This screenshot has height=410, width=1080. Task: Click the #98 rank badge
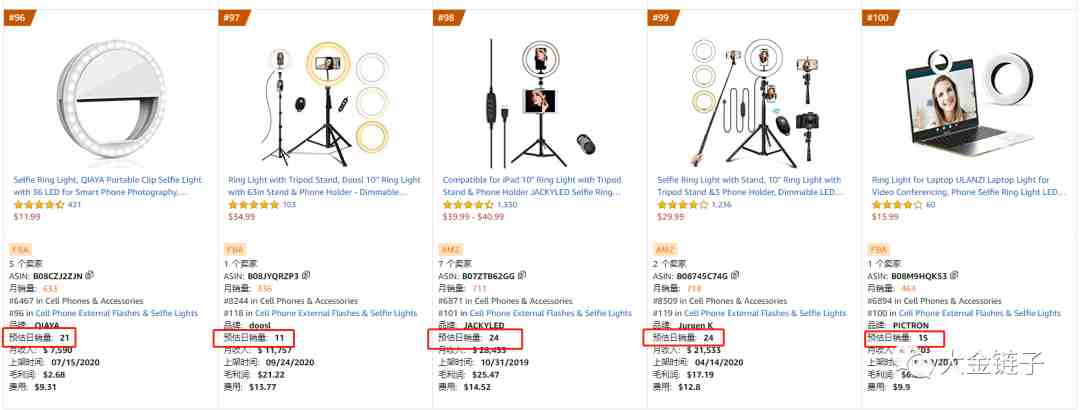(x=446, y=17)
